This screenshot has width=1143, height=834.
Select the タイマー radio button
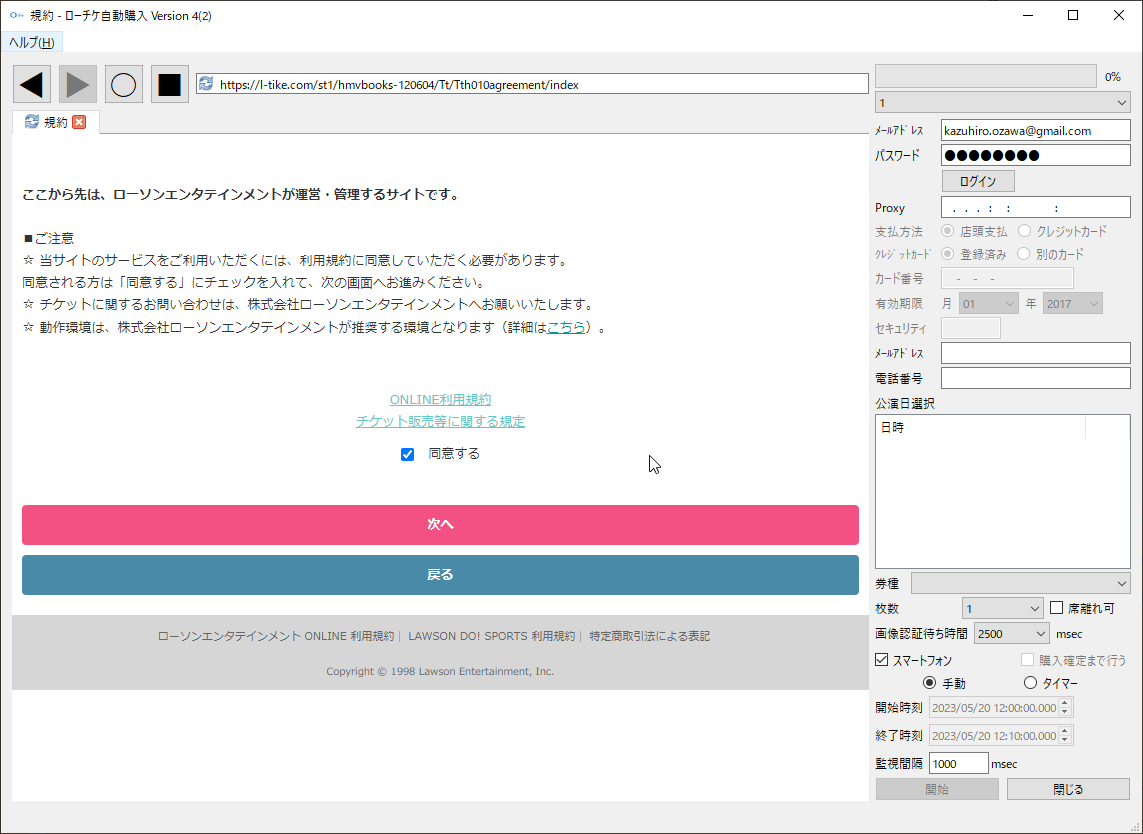(x=1030, y=683)
